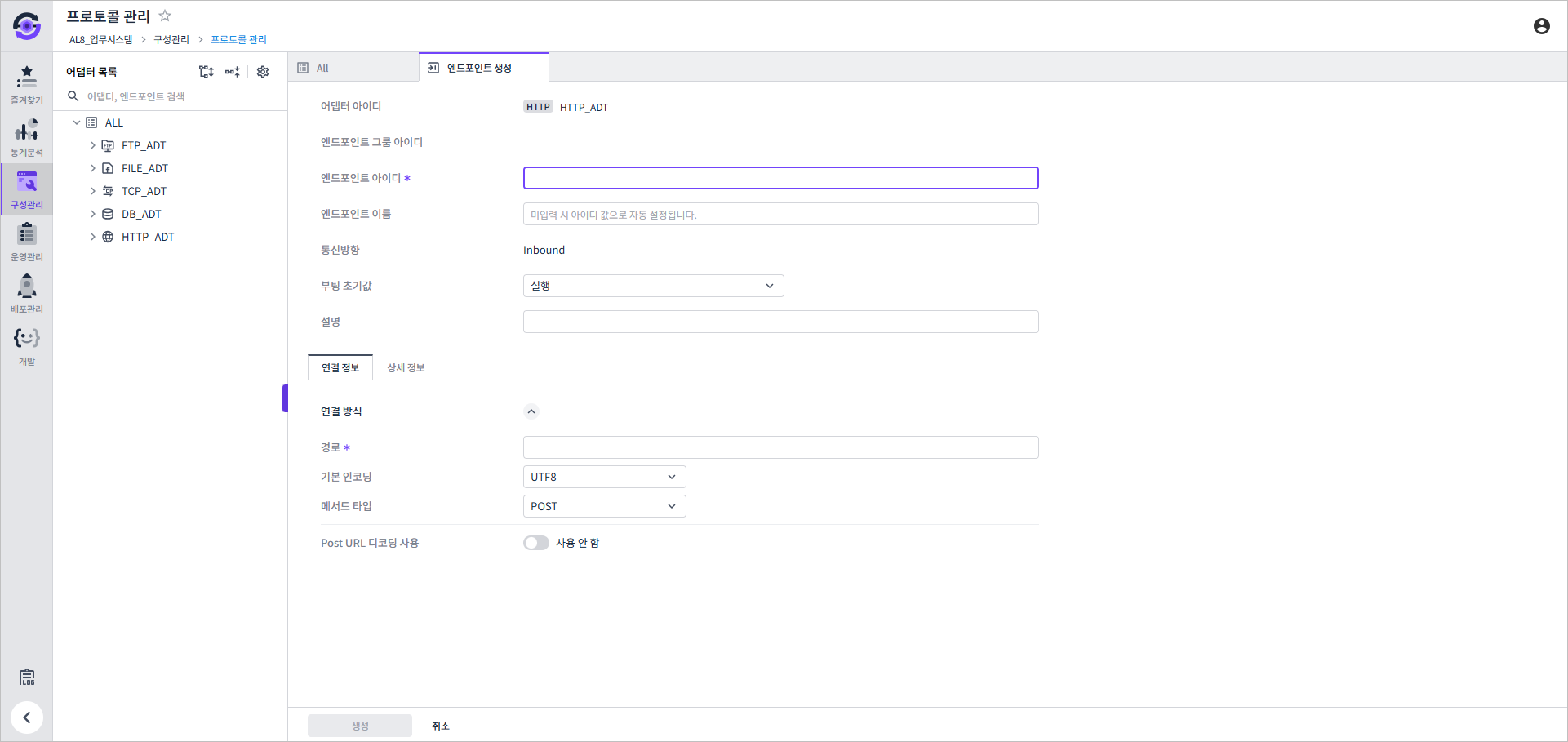Image resolution: width=1568 pixels, height=742 pixels.
Task: Expand the TCP_ADT tree node
Action: click(93, 191)
